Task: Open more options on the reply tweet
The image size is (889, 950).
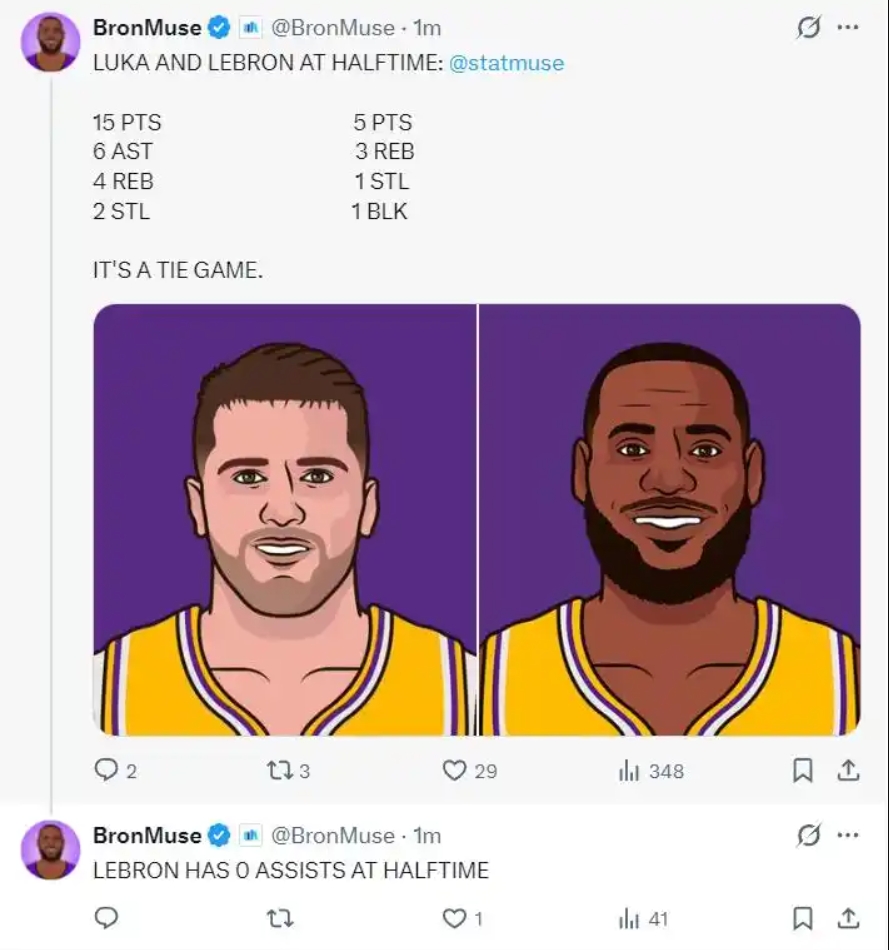Action: click(848, 835)
